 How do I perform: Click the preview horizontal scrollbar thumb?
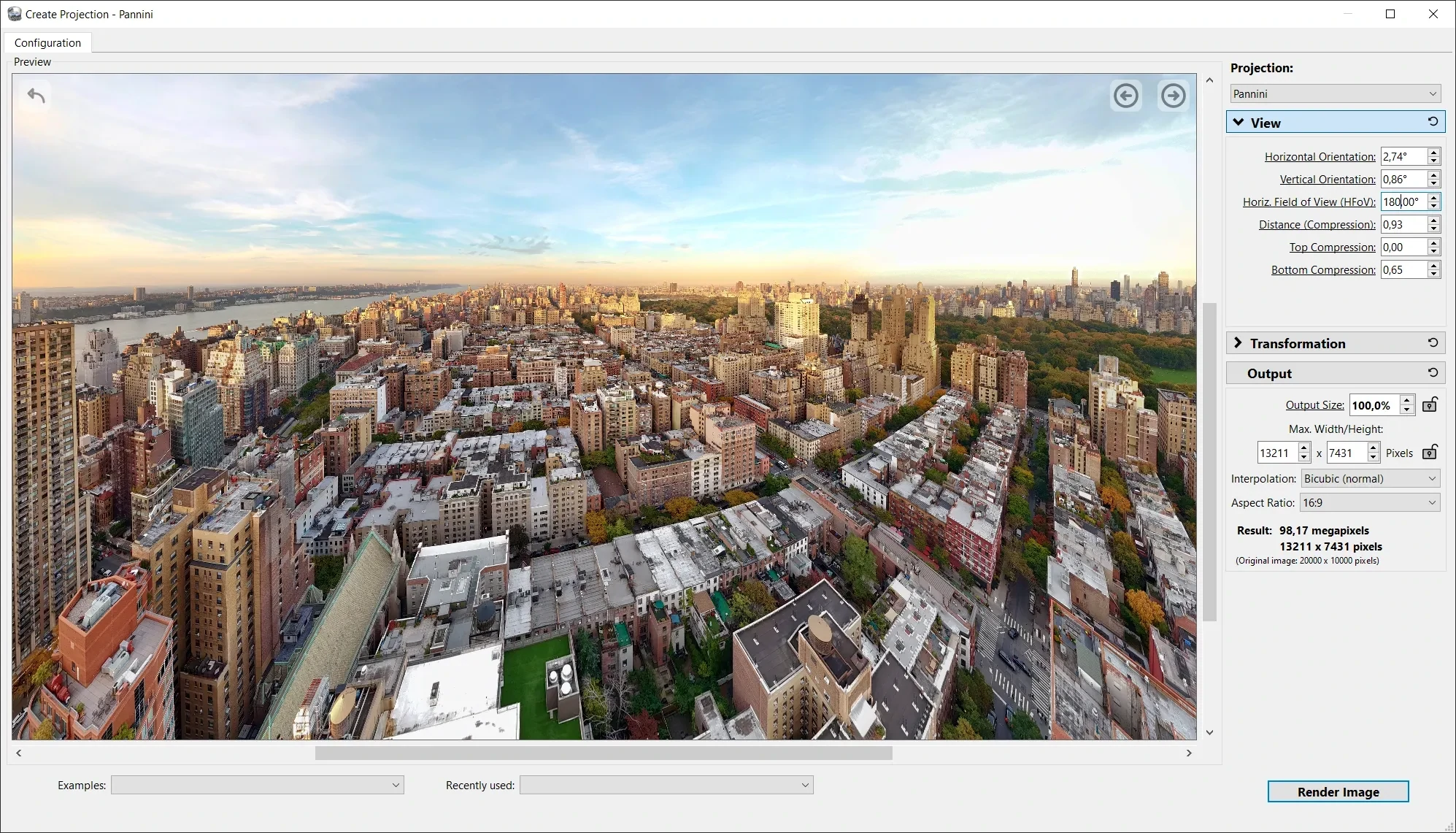pos(604,753)
